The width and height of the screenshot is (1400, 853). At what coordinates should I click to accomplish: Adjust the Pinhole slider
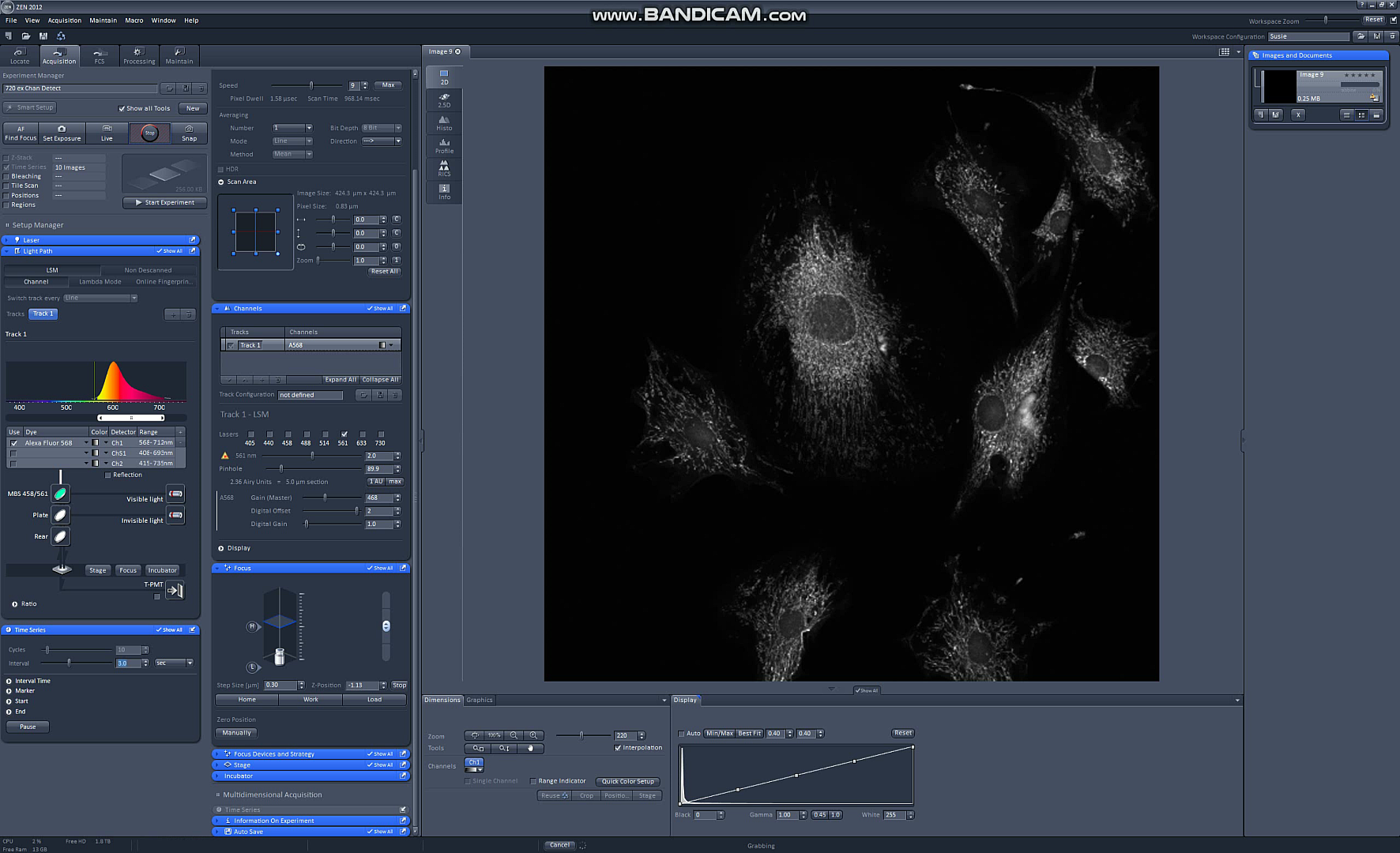tap(281, 469)
